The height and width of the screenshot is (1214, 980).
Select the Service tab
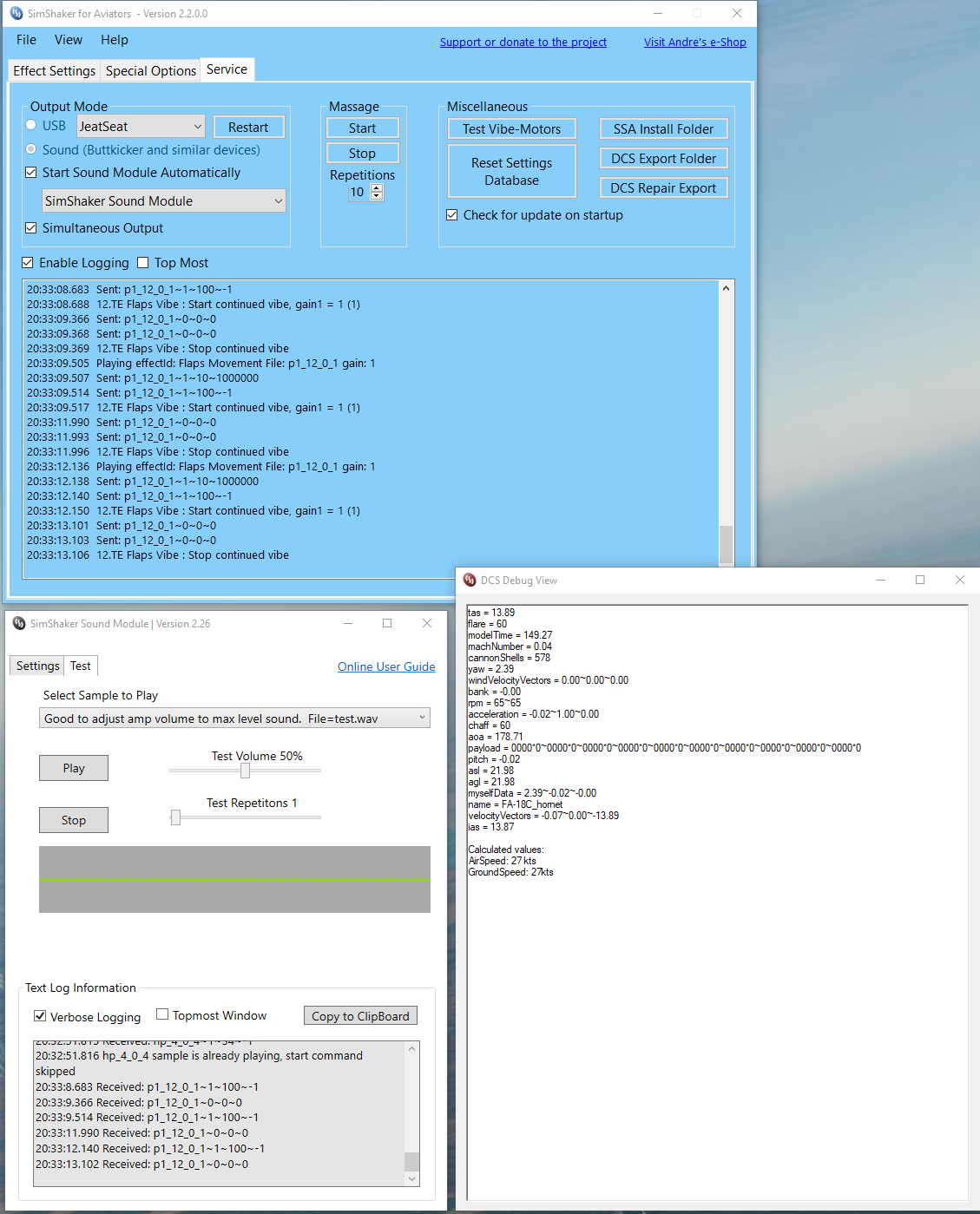point(227,69)
